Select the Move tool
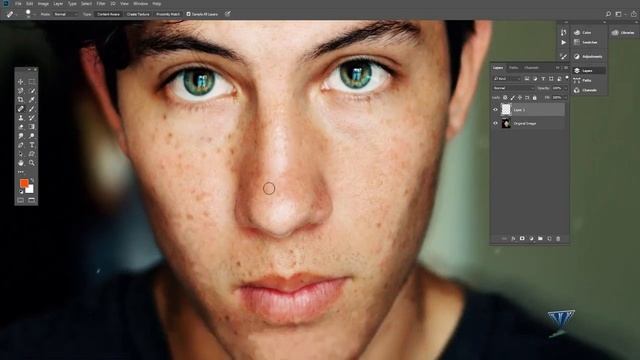 pyautogui.click(x=20, y=82)
